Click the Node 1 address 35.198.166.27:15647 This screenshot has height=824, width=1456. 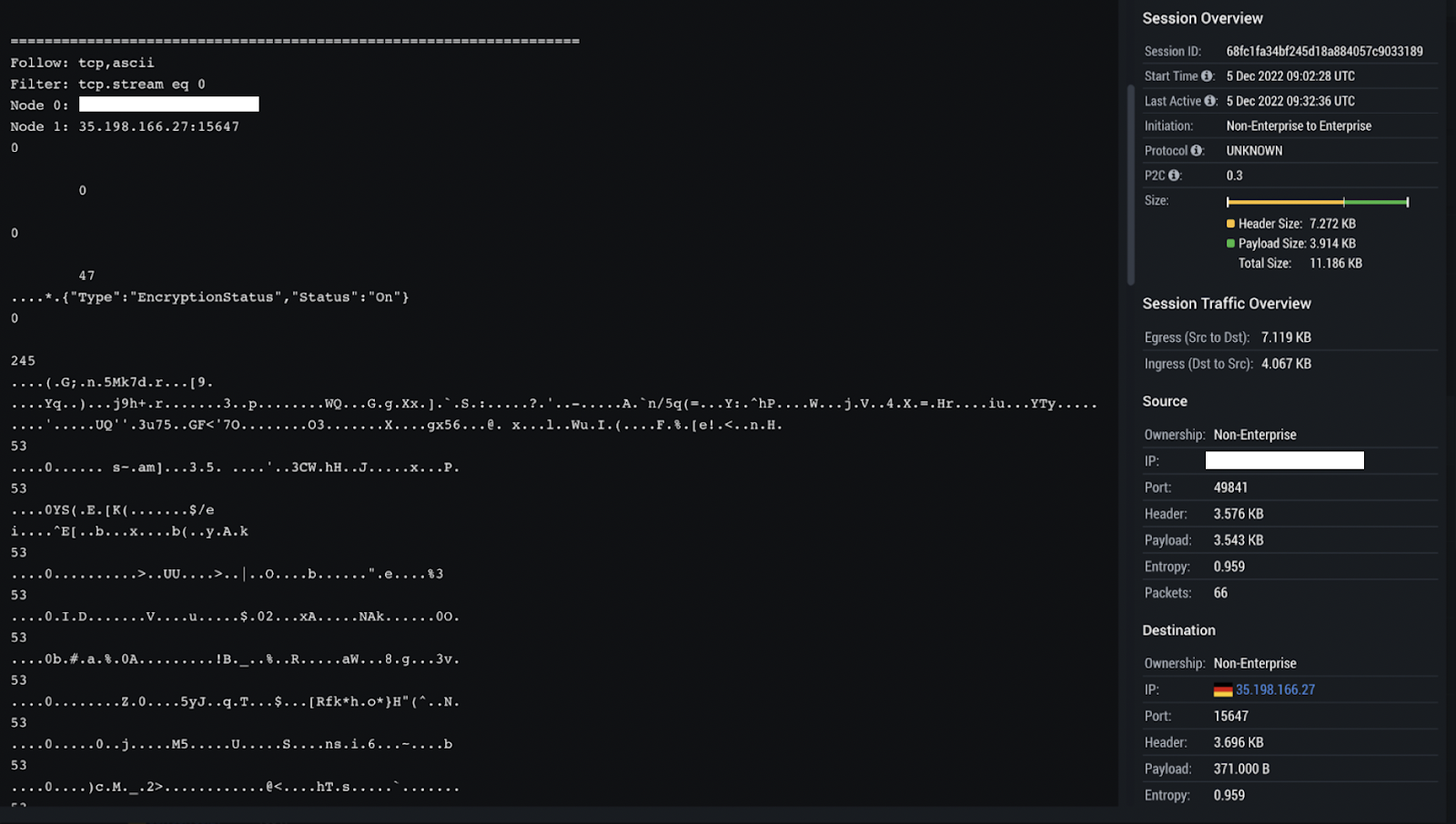click(x=158, y=126)
